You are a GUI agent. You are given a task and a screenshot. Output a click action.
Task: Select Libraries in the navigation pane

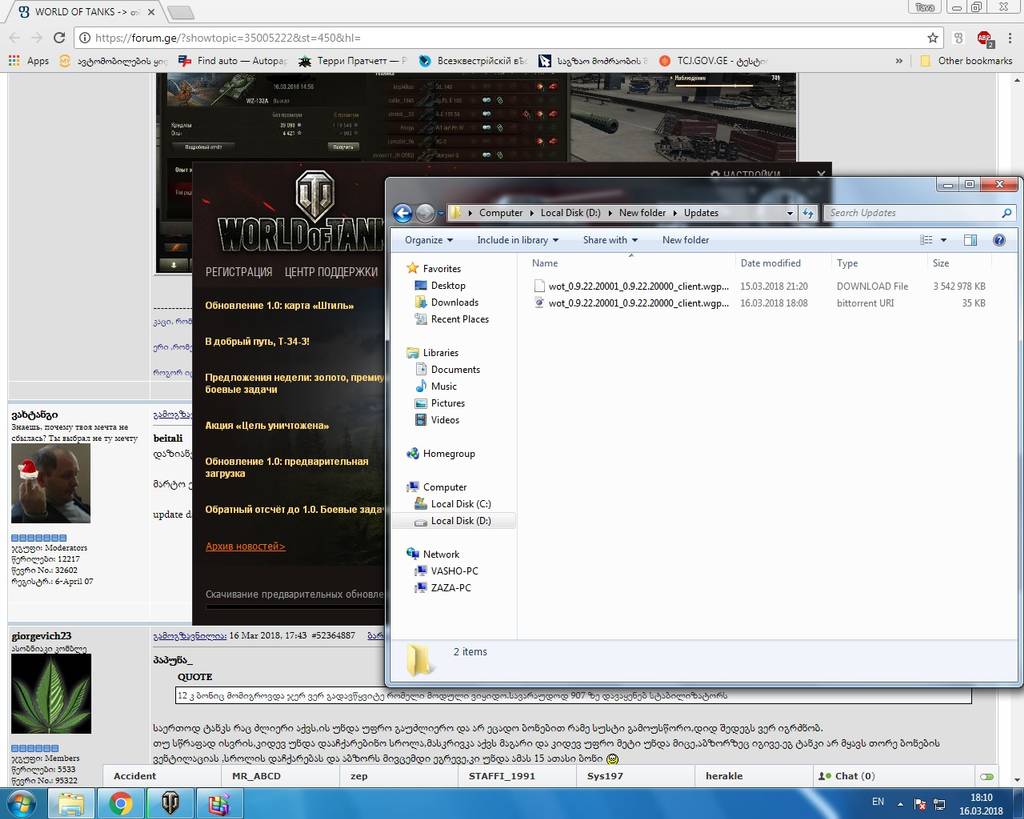pyautogui.click(x=440, y=353)
